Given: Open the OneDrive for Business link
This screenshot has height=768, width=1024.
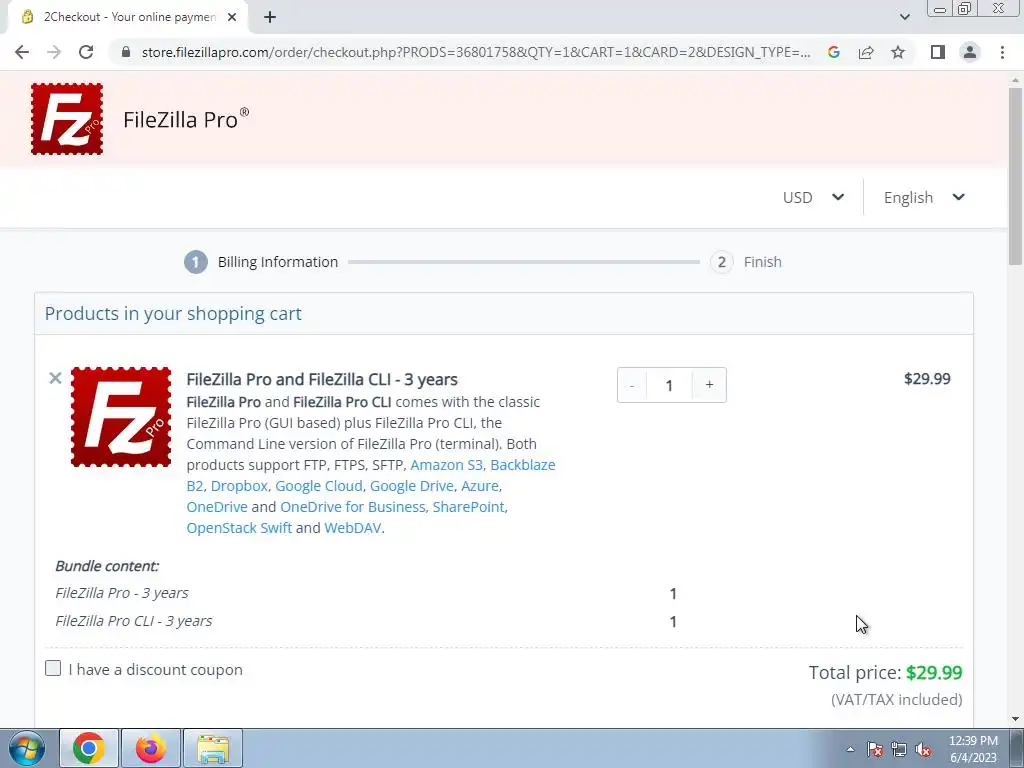Looking at the screenshot, I should (353, 507).
